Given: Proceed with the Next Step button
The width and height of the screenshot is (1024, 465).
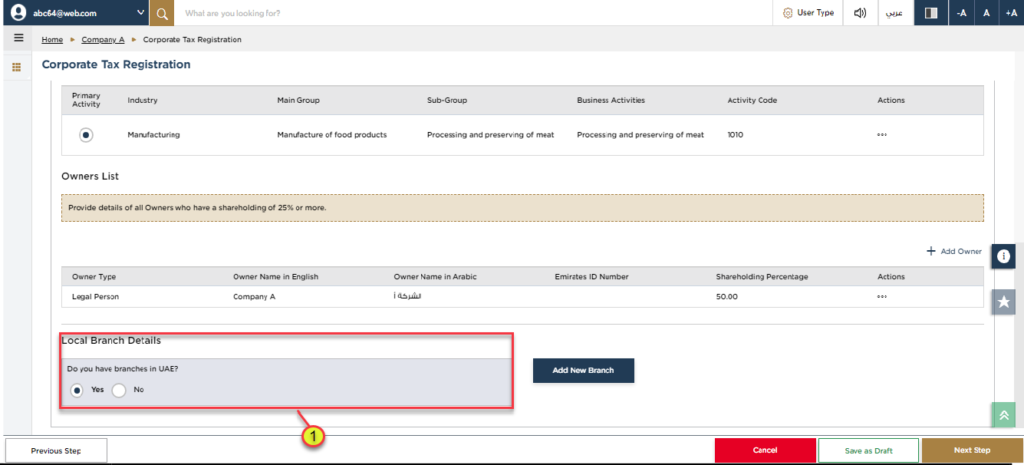Looking at the screenshot, I should click(972, 451).
